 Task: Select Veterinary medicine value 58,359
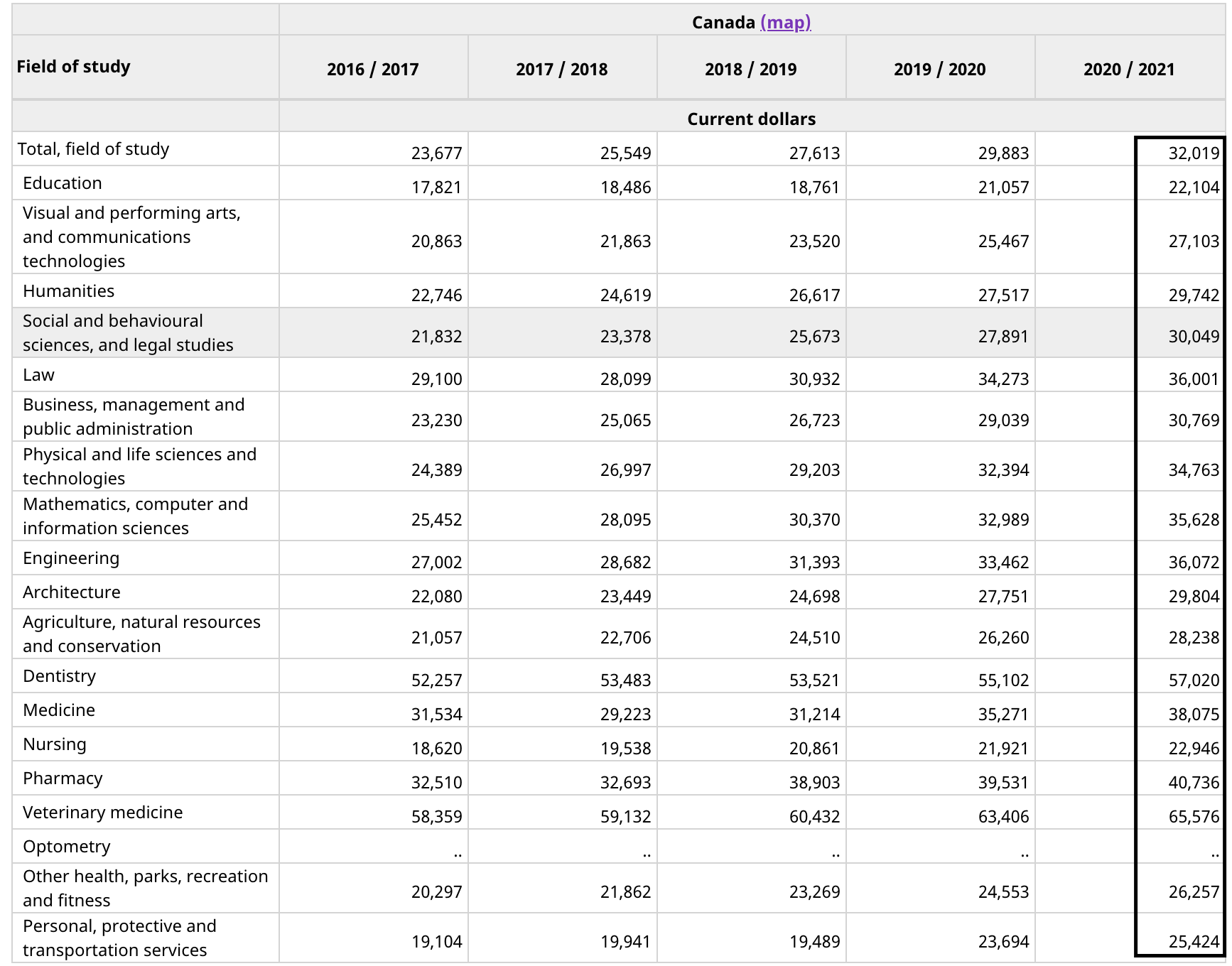436,816
